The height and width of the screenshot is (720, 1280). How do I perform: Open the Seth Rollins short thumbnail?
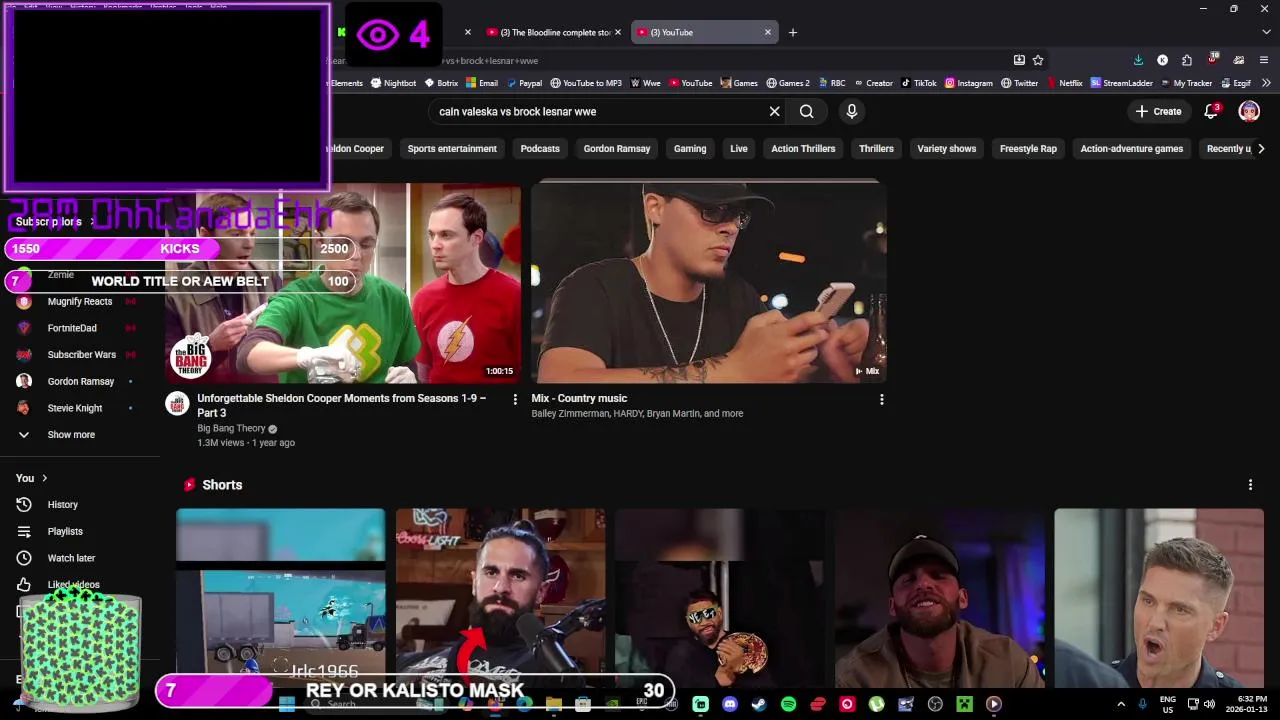coord(500,598)
